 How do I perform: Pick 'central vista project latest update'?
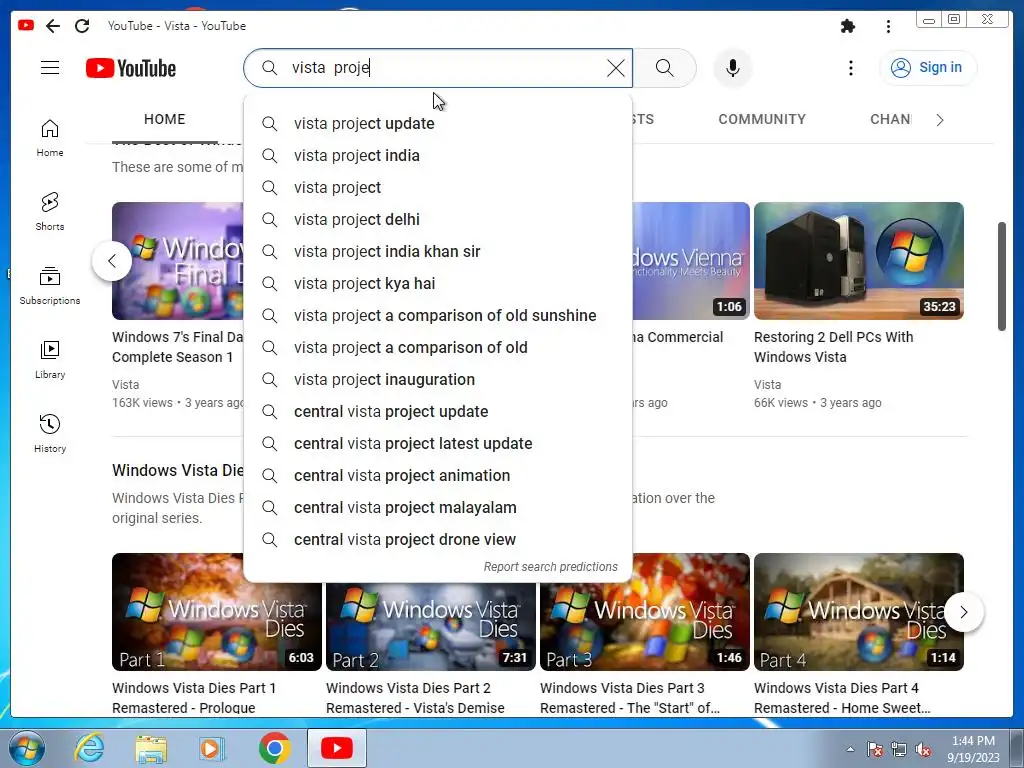pyautogui.click(x=438, y=443)
